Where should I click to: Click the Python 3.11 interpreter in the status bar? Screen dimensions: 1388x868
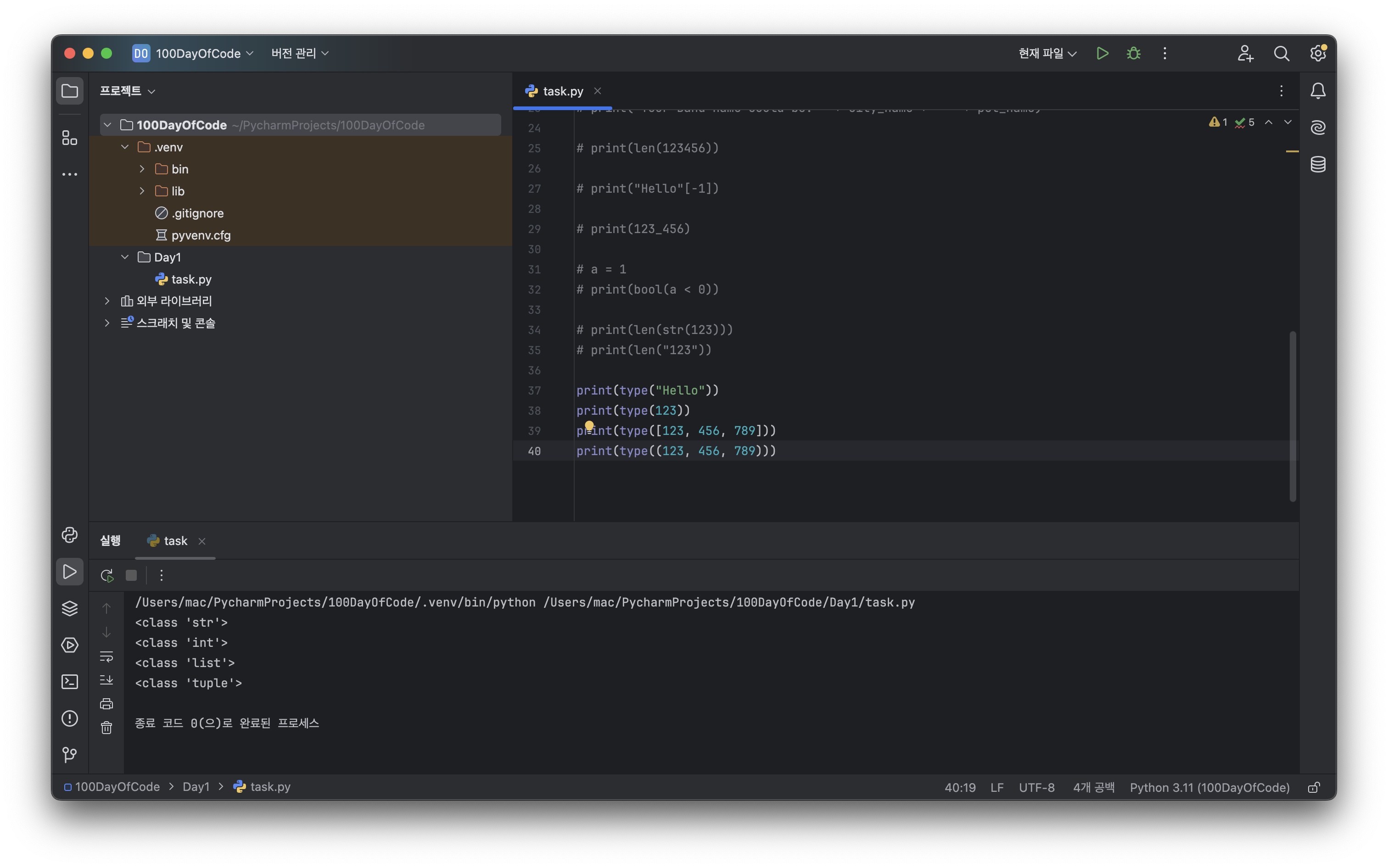(x=1209, y=787)
